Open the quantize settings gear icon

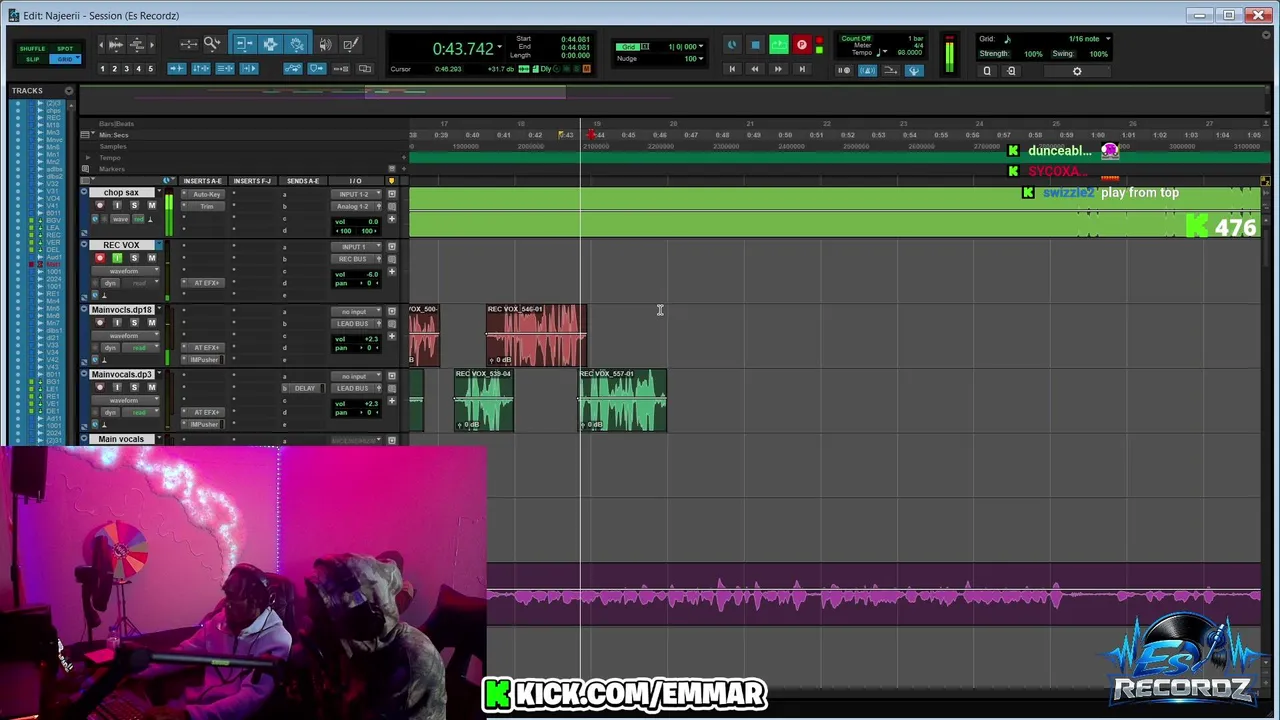click(x=1077, y=71)
